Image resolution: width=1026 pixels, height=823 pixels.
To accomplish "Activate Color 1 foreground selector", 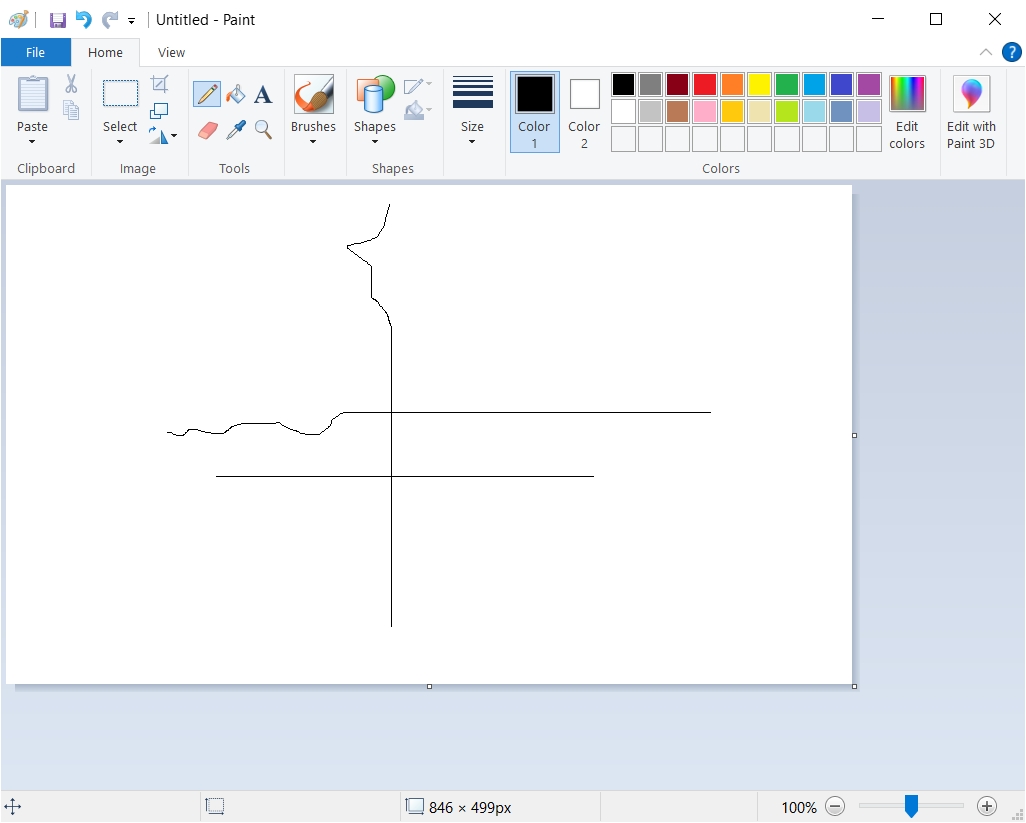I will tap(535, 112).
